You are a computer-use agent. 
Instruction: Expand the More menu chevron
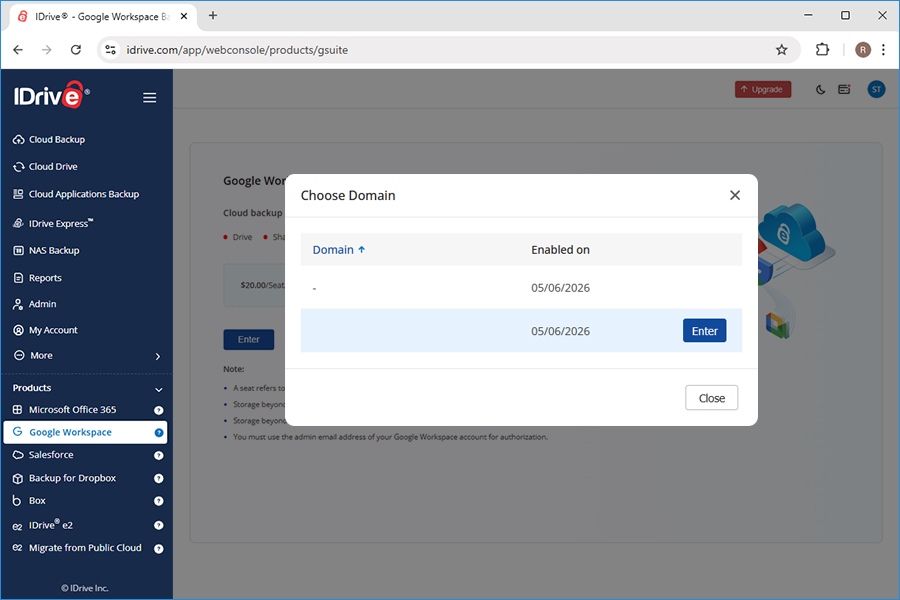(x=158, y=357)
